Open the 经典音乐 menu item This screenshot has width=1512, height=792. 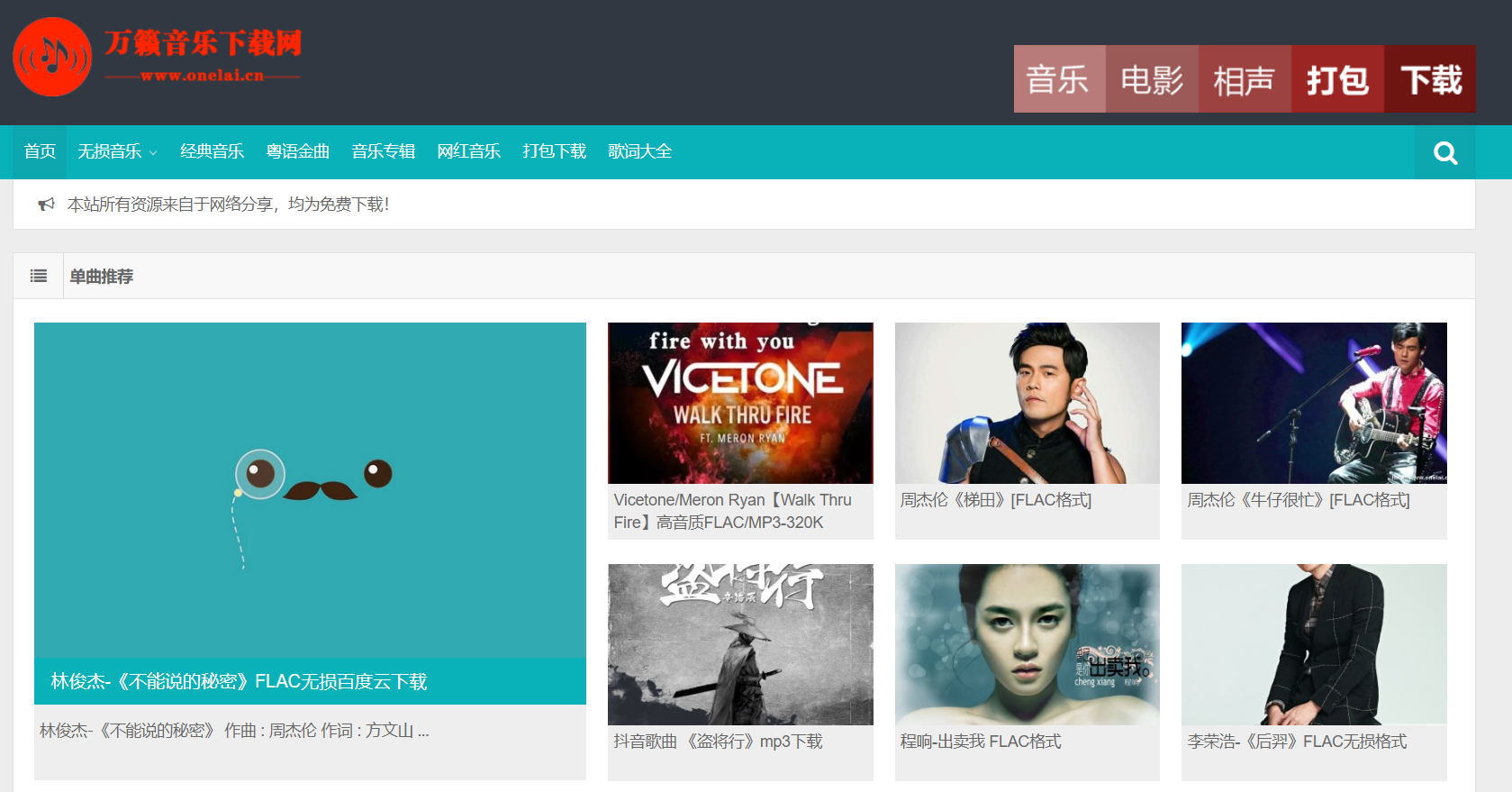(x=212, y=151)
